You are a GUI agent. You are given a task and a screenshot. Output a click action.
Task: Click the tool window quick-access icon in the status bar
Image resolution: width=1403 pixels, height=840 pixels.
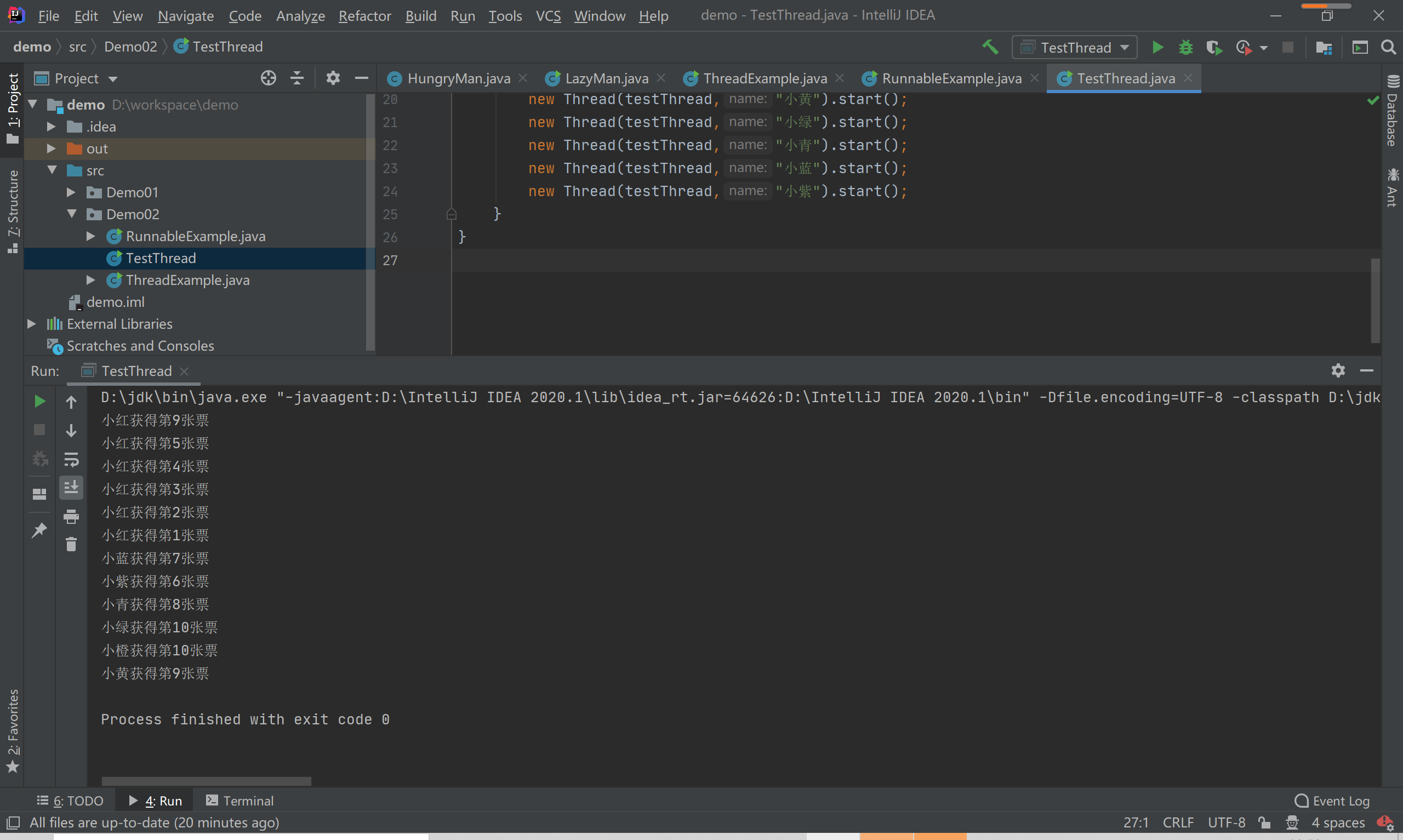point(13,822)
